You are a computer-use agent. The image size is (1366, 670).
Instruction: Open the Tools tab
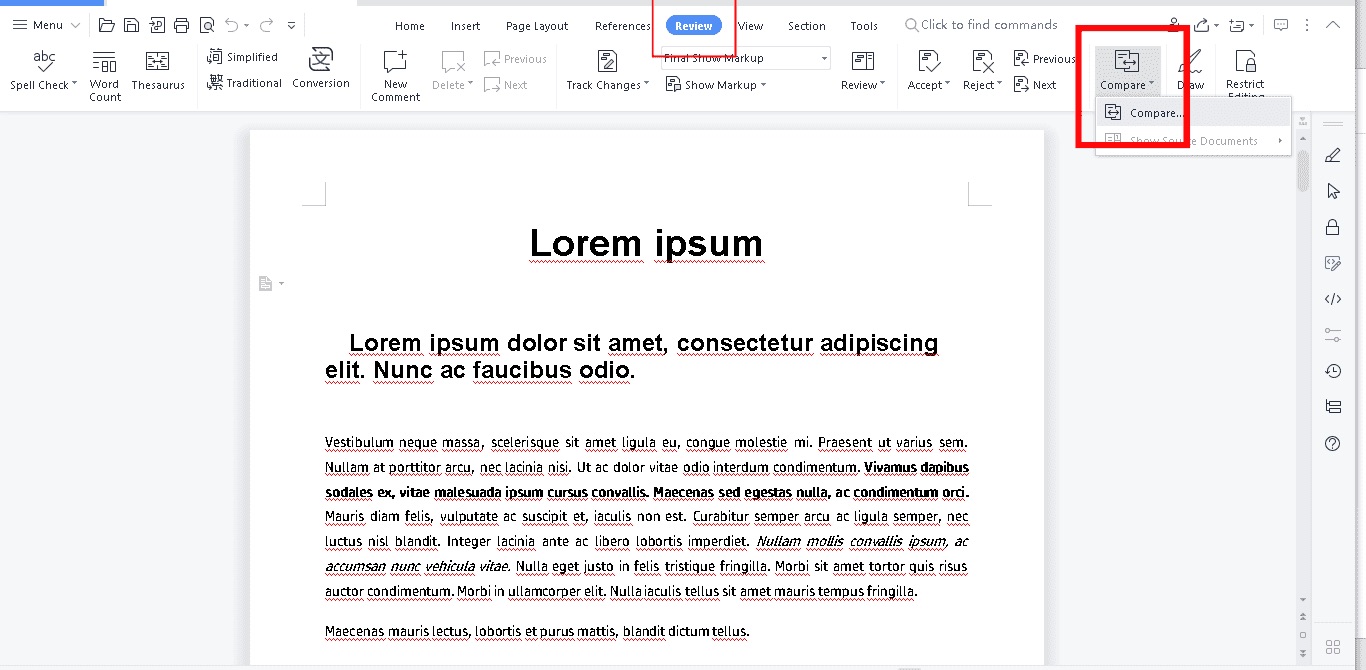coord(864,26)
